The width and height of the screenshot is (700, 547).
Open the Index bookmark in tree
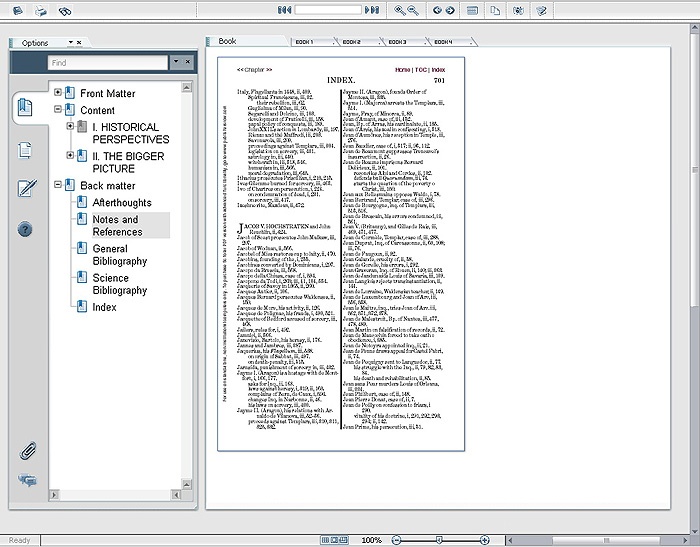click(104, 307)
